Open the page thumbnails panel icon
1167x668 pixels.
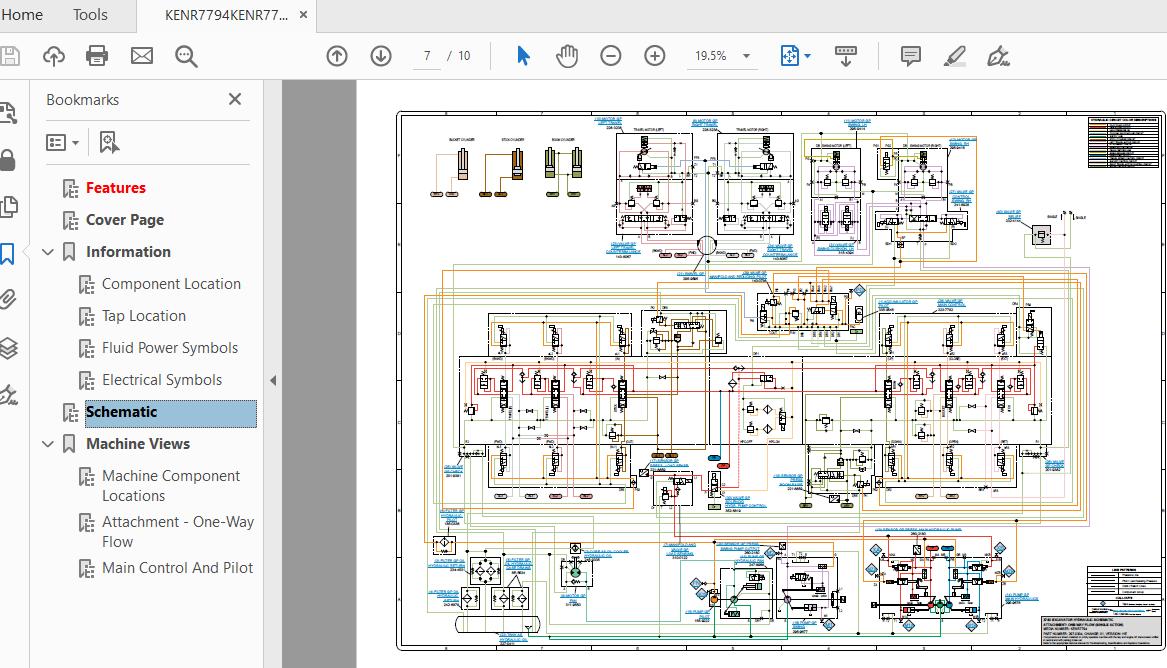point(8,113)
